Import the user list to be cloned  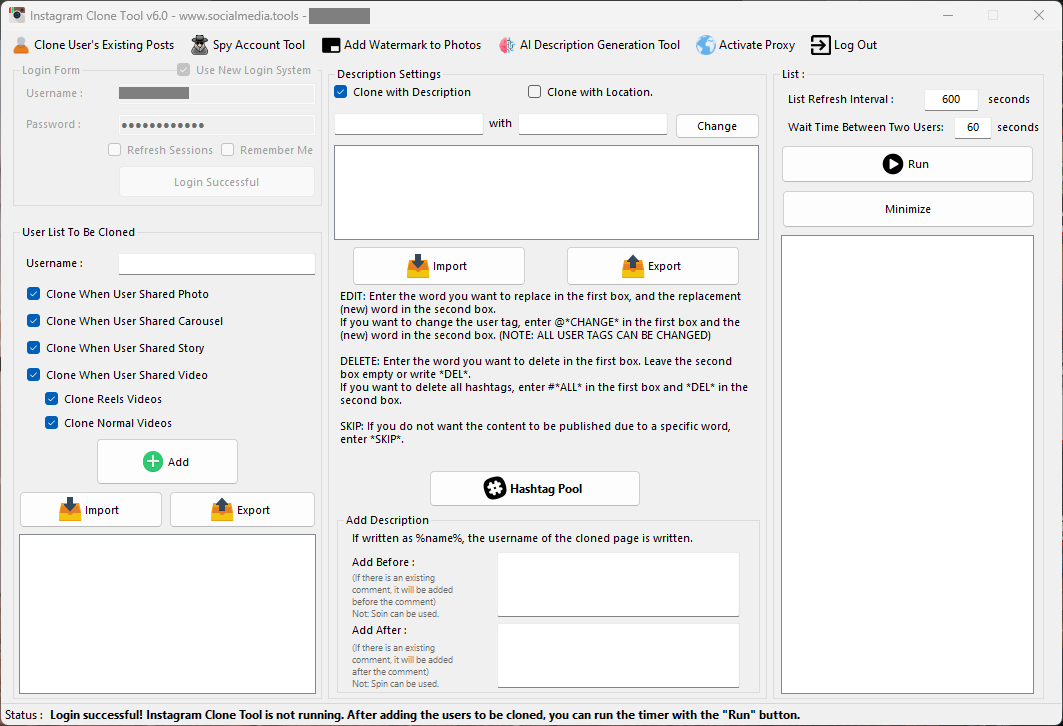(91, 510)
